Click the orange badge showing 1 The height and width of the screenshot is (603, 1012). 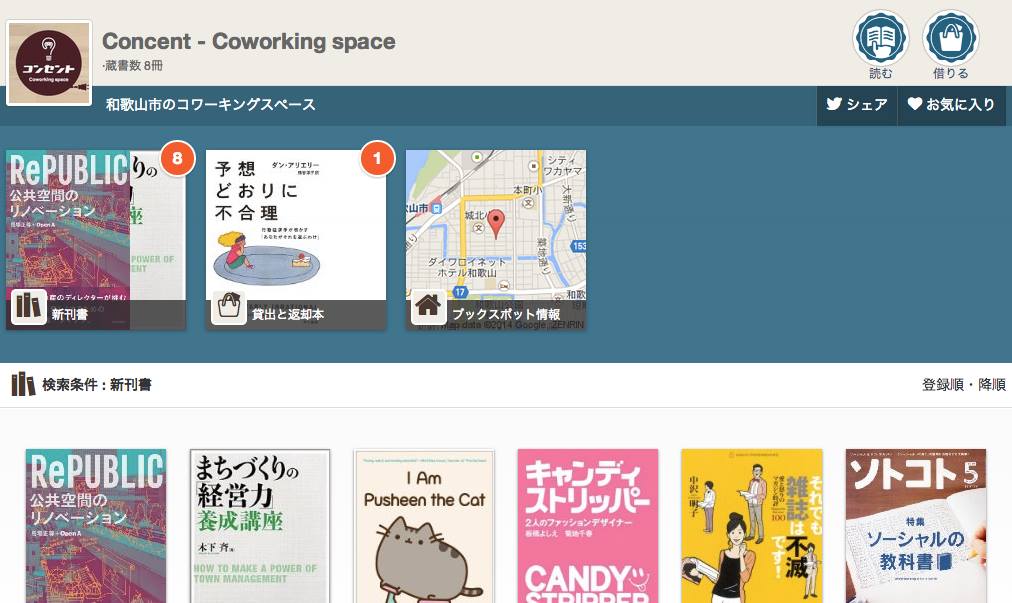[377, 158]
